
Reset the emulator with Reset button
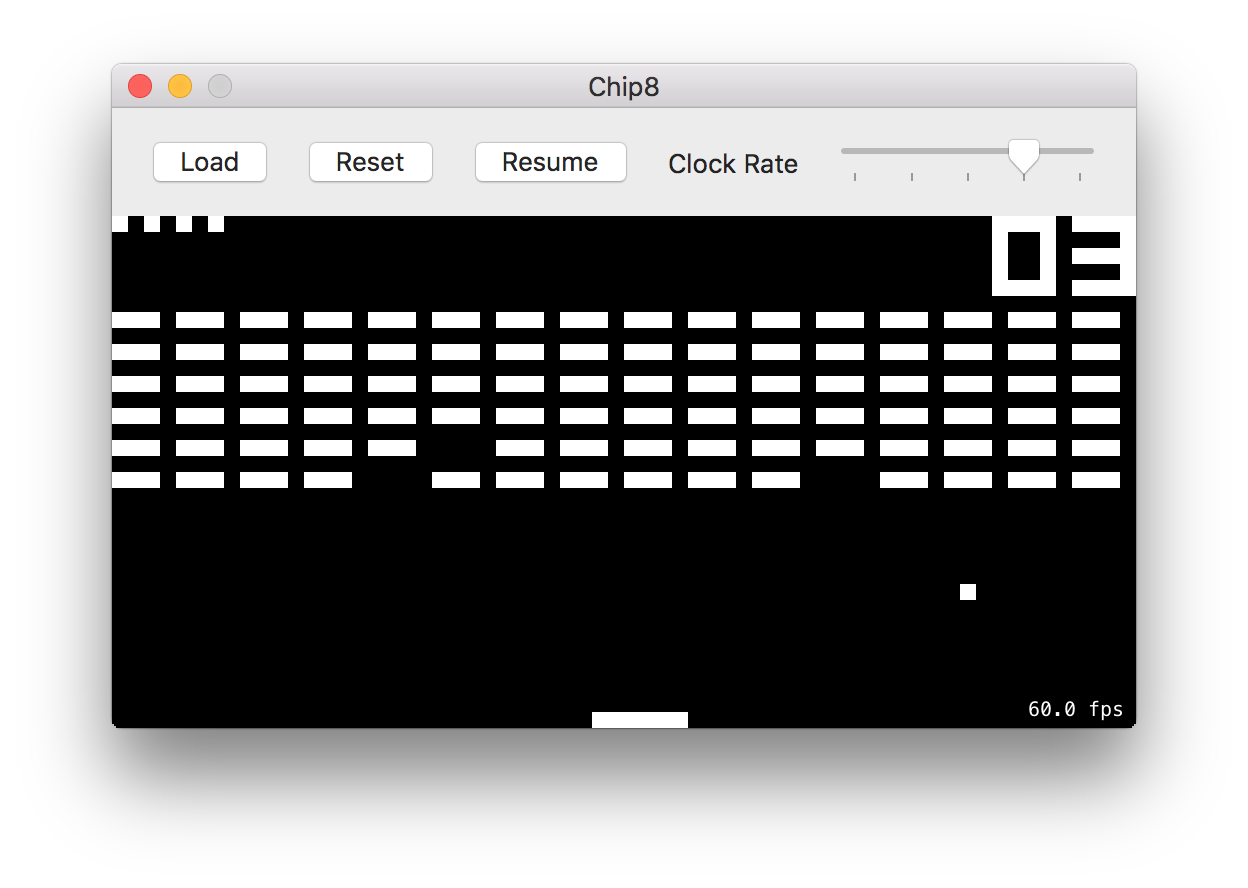[x=370, y=162]
